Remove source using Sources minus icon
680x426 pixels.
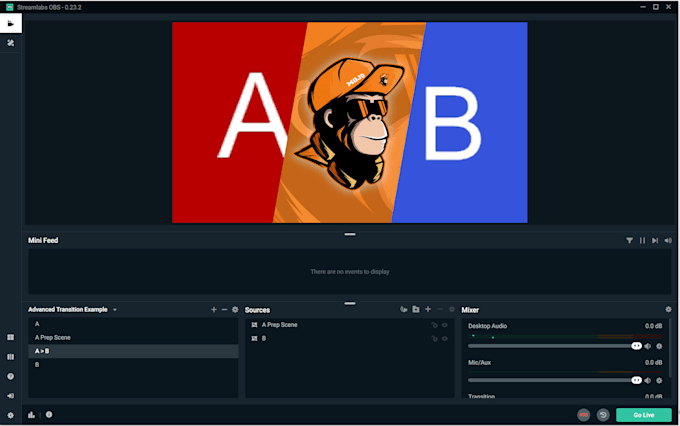[440, 309]
